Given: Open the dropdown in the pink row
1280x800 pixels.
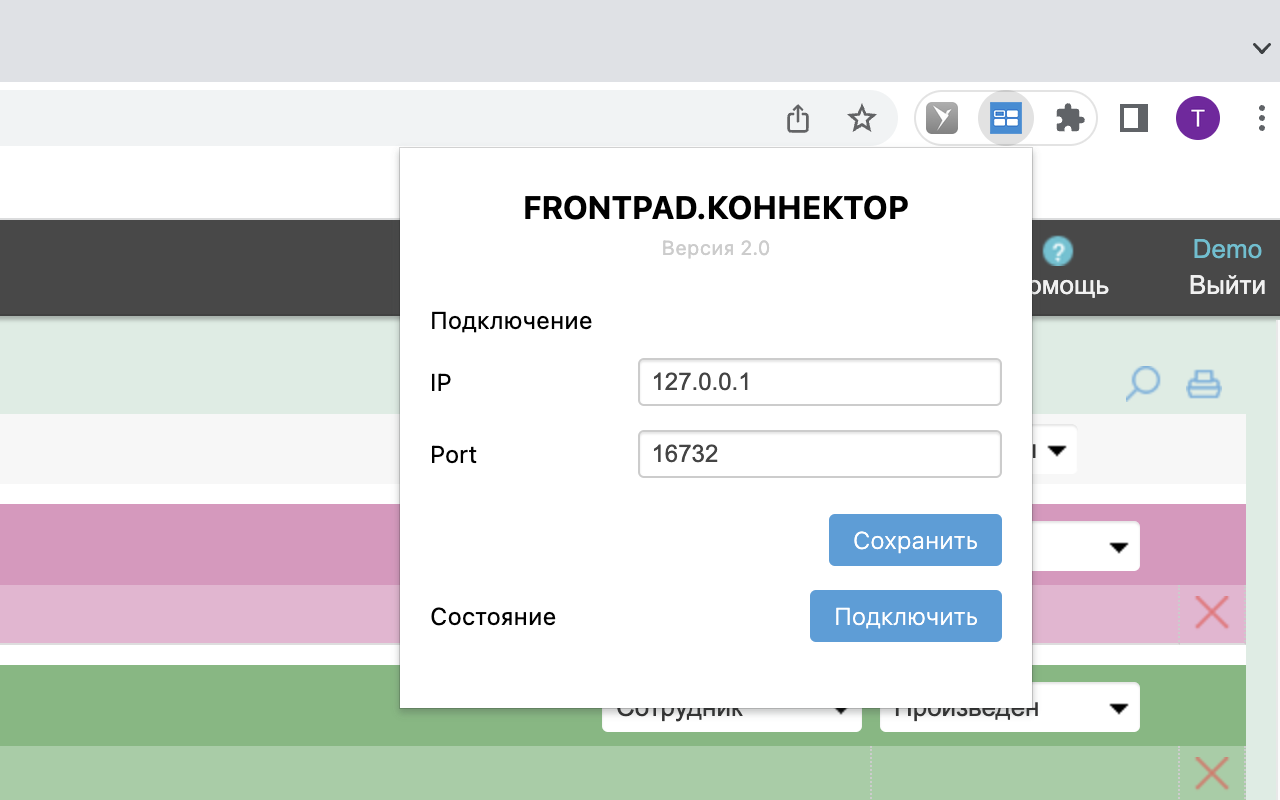Looking at the screenshot, I should click(1086, 547).
